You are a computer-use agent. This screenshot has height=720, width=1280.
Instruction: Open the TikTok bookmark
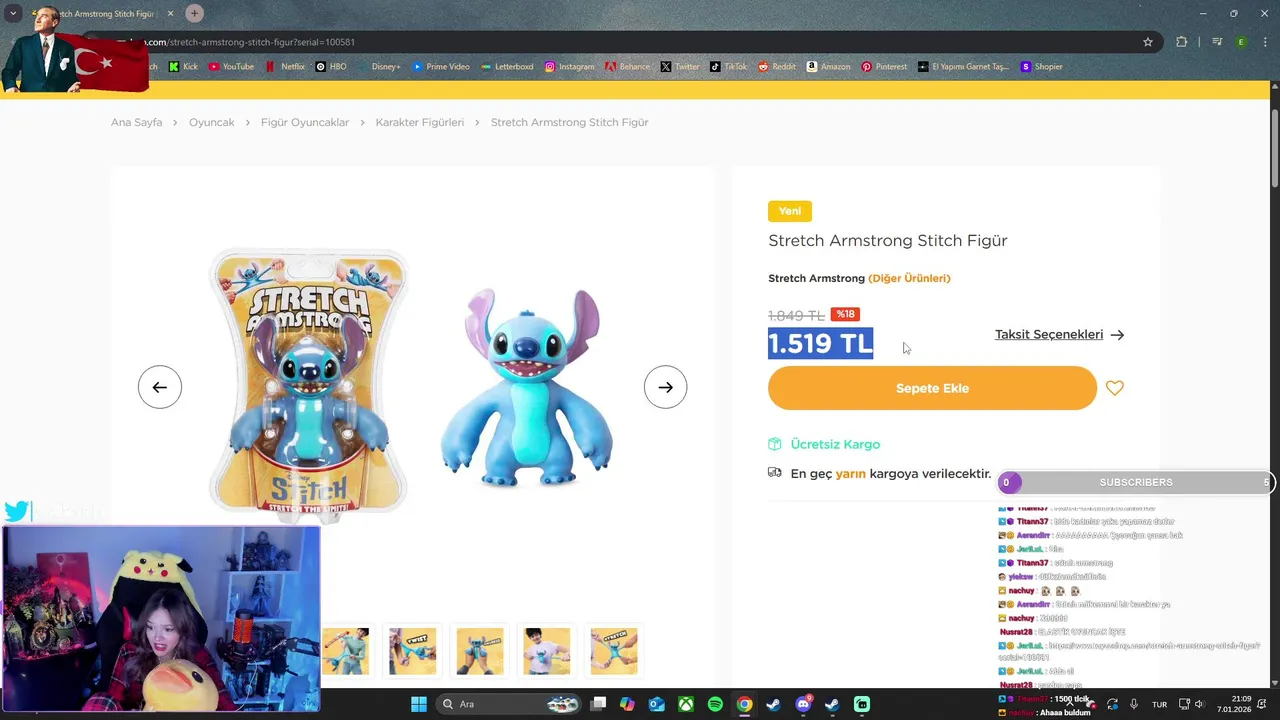pos(728,67)
